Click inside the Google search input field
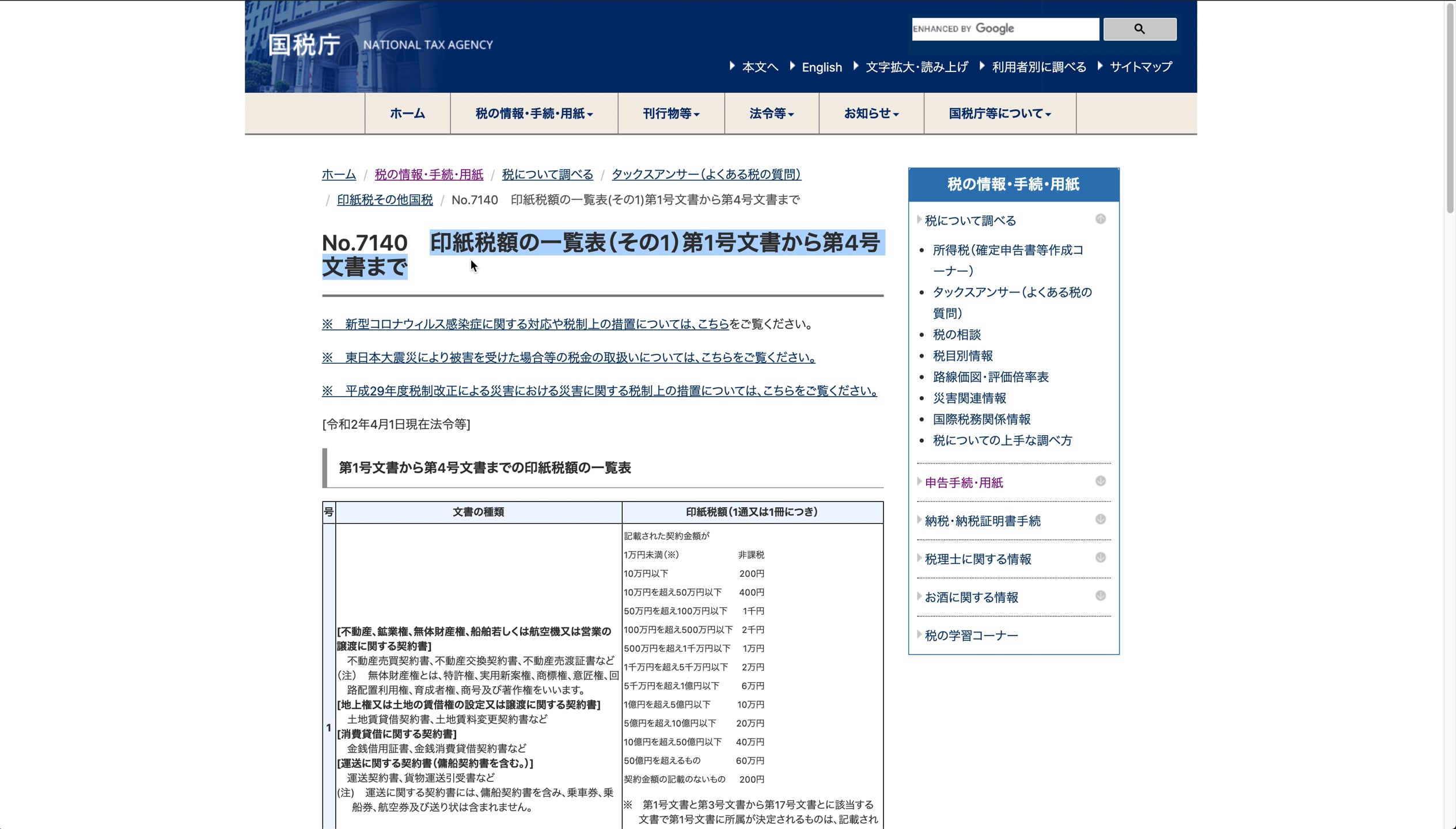 [1005, 29]
